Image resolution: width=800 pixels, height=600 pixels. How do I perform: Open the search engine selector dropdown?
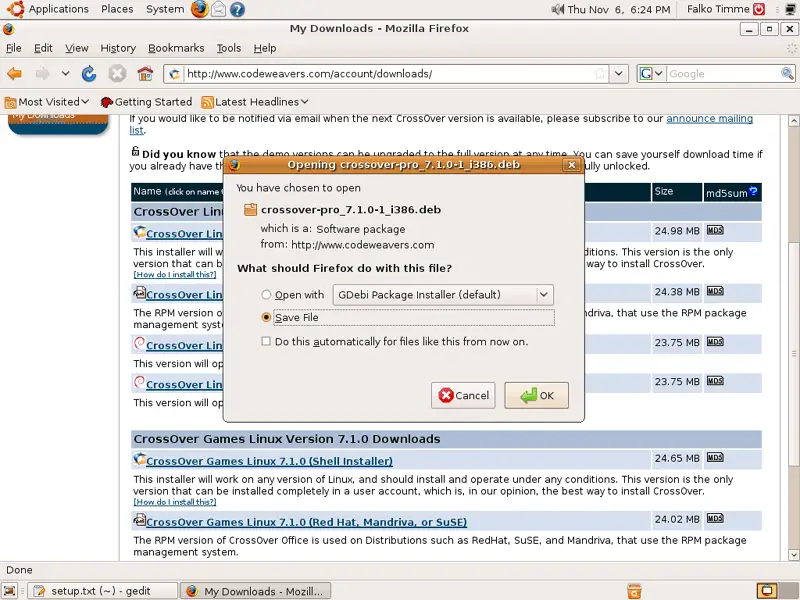(652, 73)
